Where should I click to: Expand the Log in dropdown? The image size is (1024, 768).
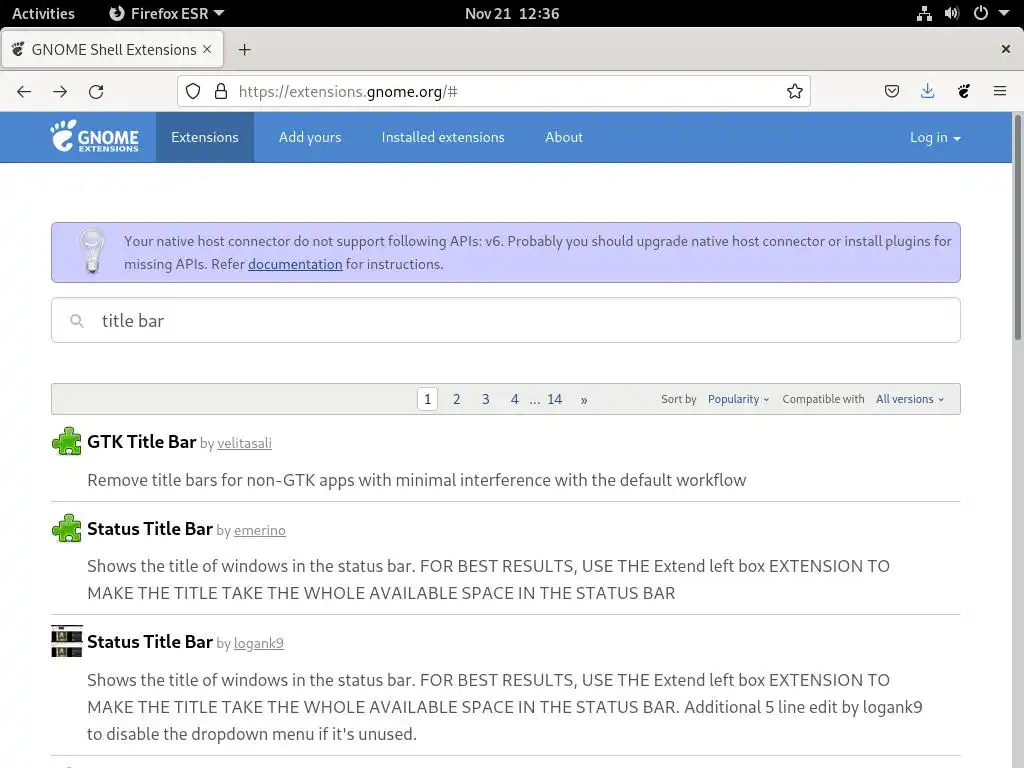pyautogui.click(x=935, y=137)
